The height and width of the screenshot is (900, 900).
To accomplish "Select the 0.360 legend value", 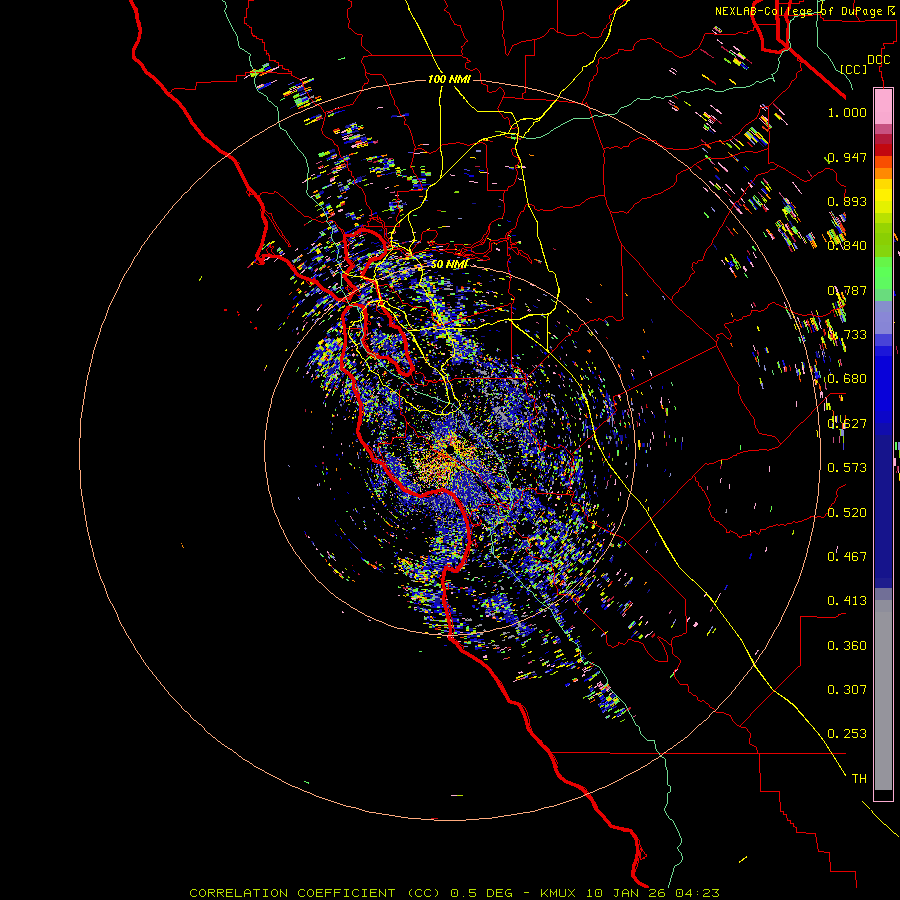I will (x=847, y=645).
